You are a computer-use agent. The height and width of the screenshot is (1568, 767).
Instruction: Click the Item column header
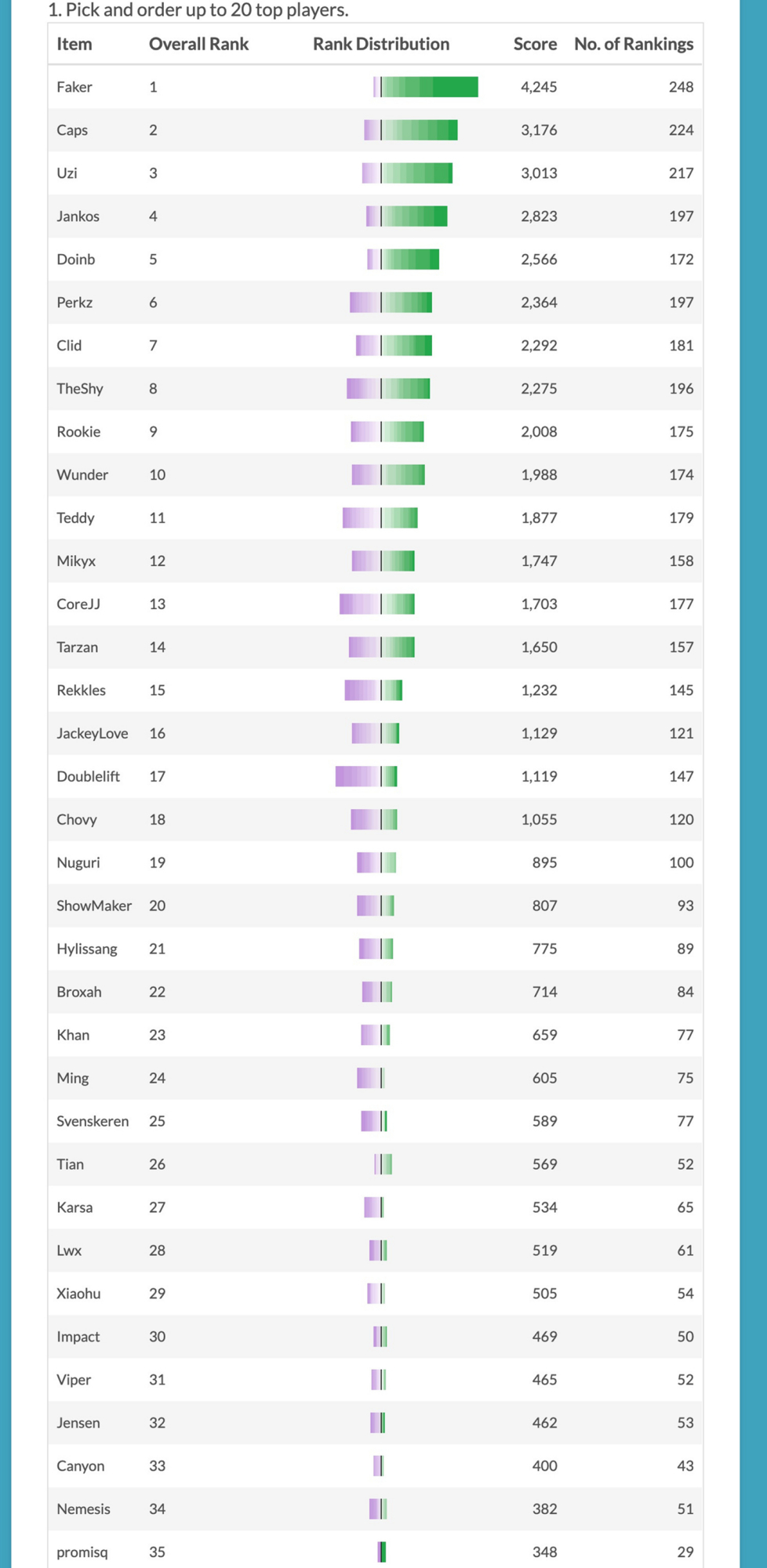pos(74,44)
